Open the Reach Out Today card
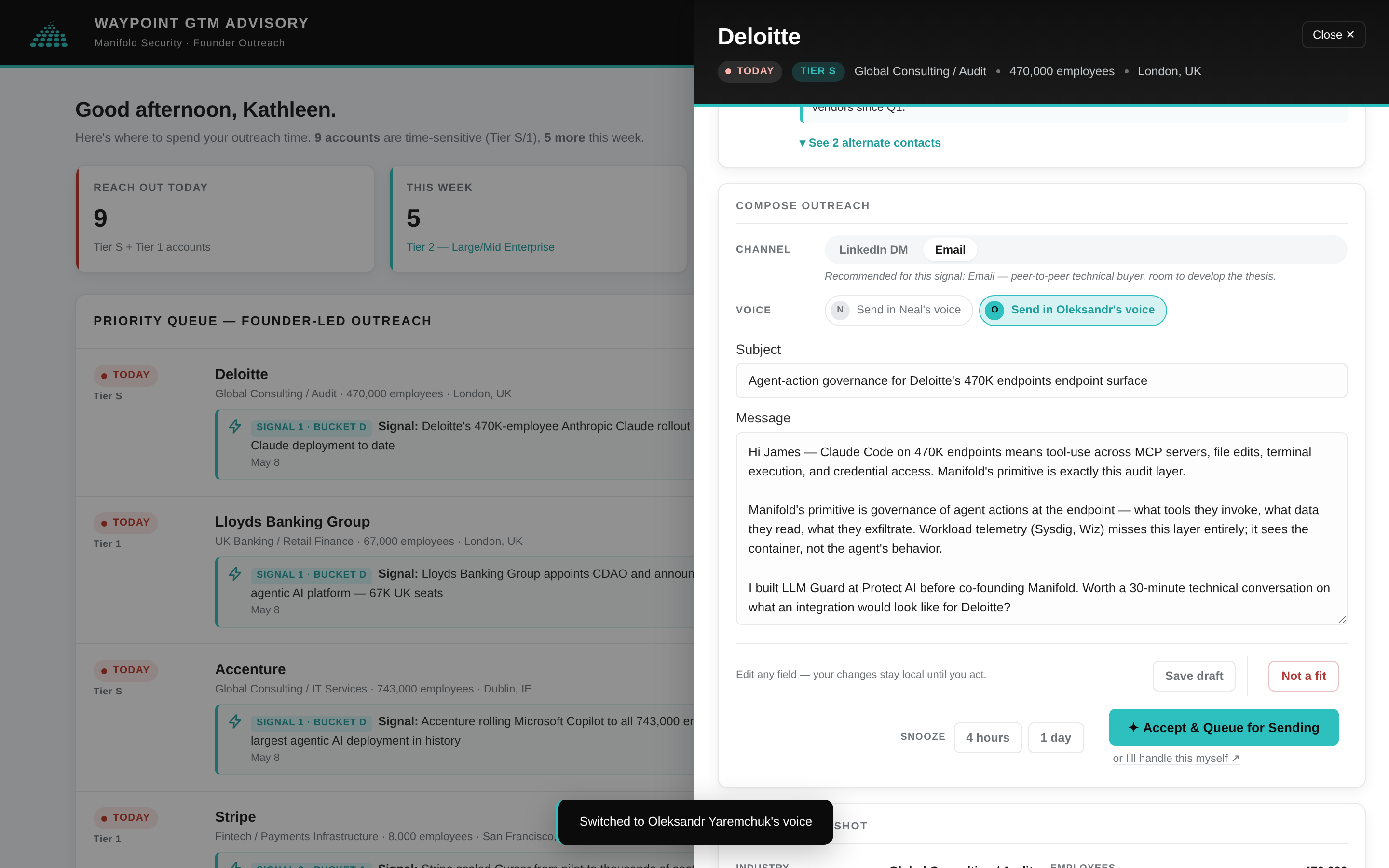 [225, 219]
